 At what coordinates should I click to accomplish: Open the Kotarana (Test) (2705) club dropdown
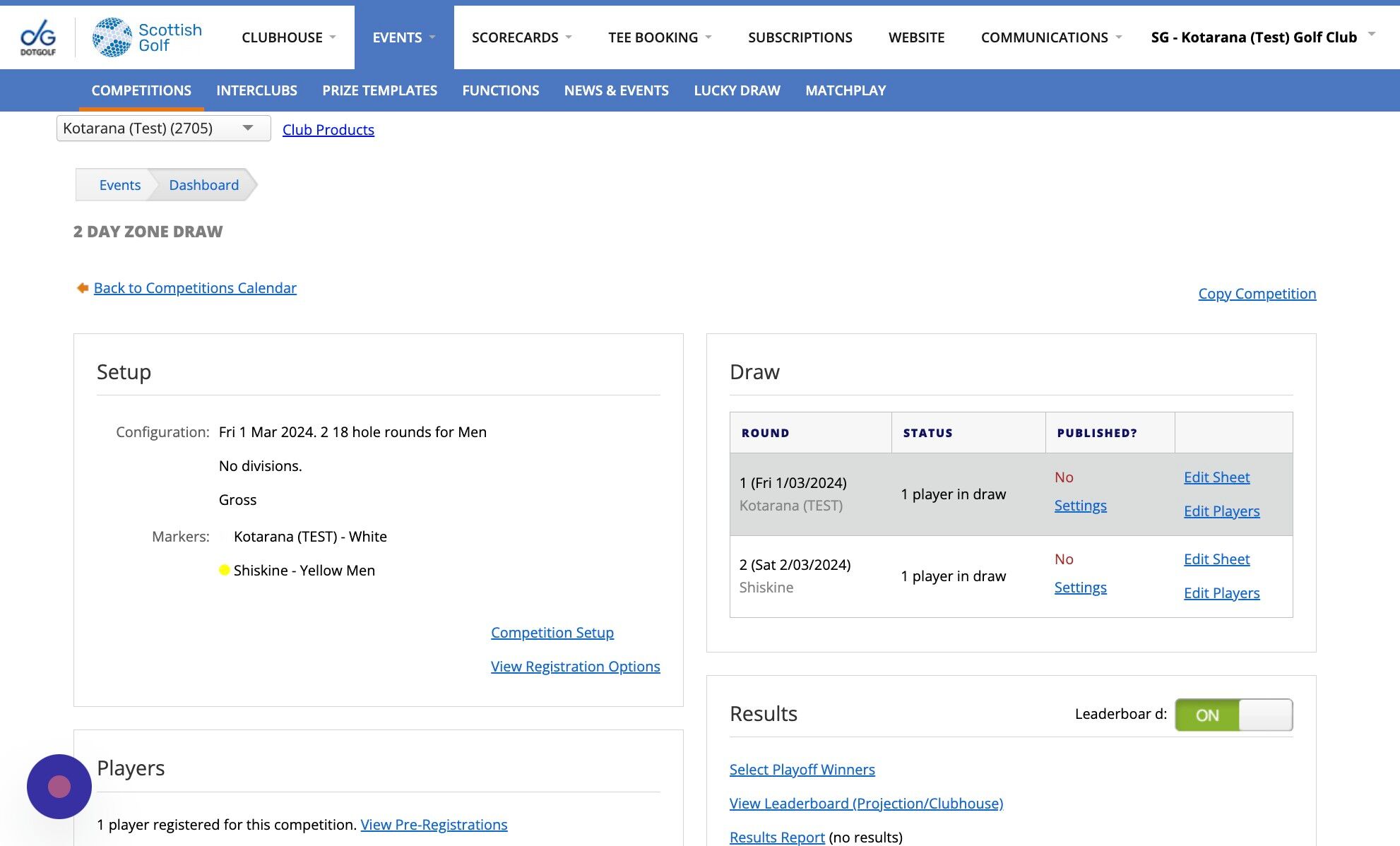(x=163, y=129)
